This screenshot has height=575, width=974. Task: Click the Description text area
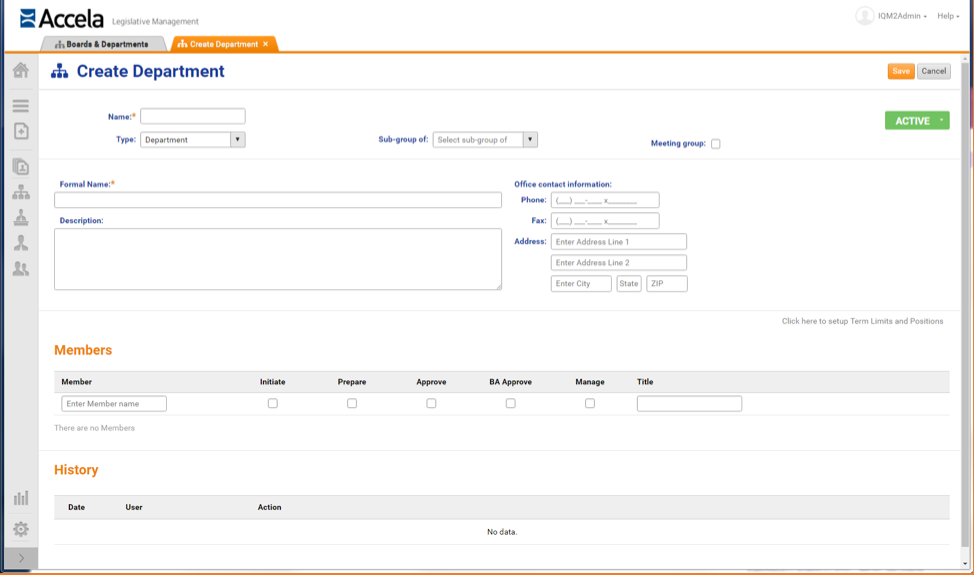click(x=278, y=259)
